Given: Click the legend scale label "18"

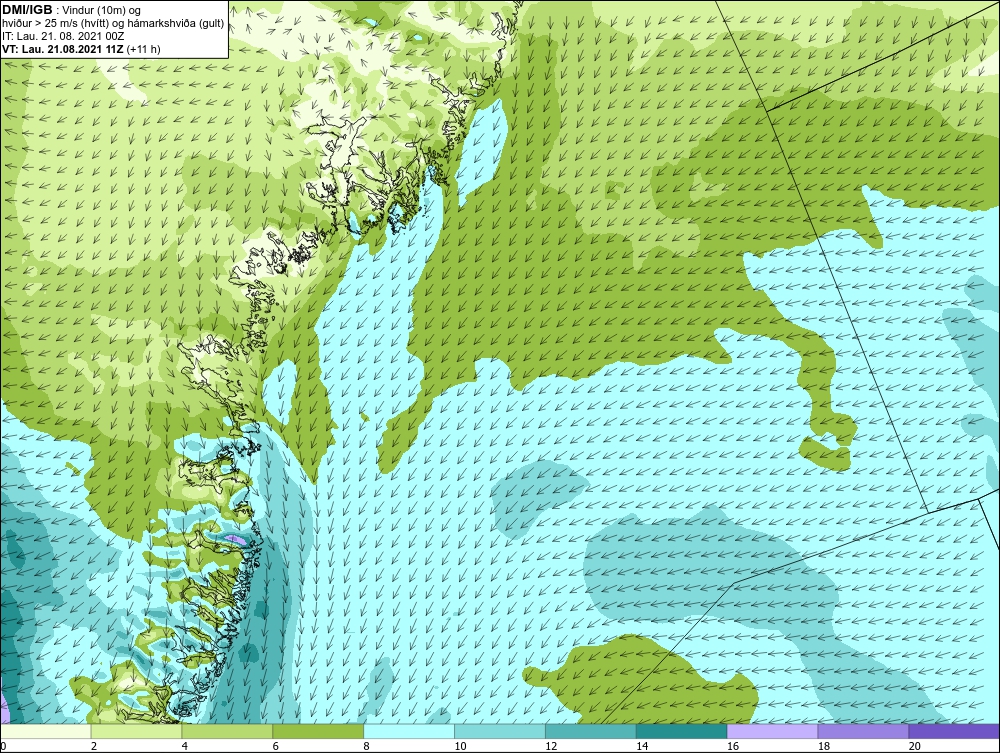Looking at the screenshot, I should pos(823,746).
